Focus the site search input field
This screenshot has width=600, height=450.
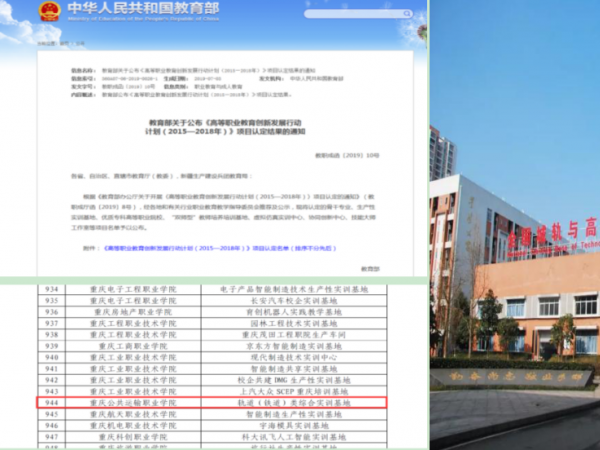point(358,14)
